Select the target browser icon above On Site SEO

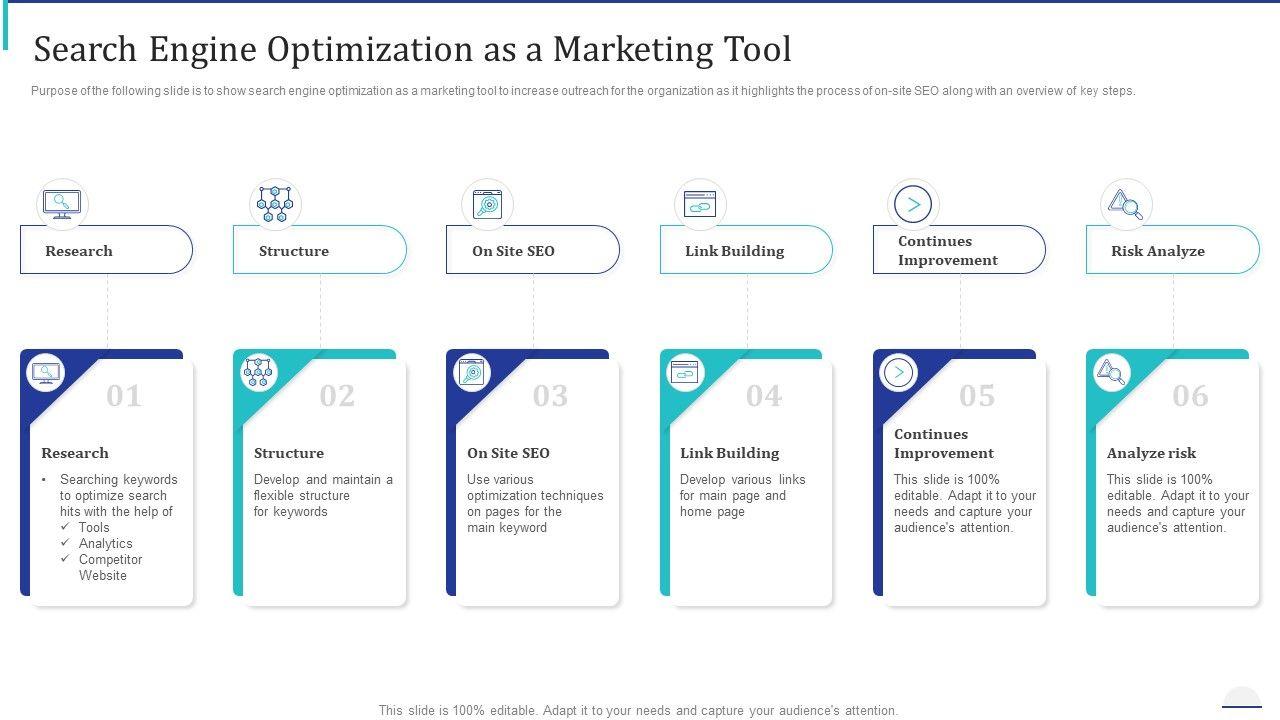coord(487,204)
